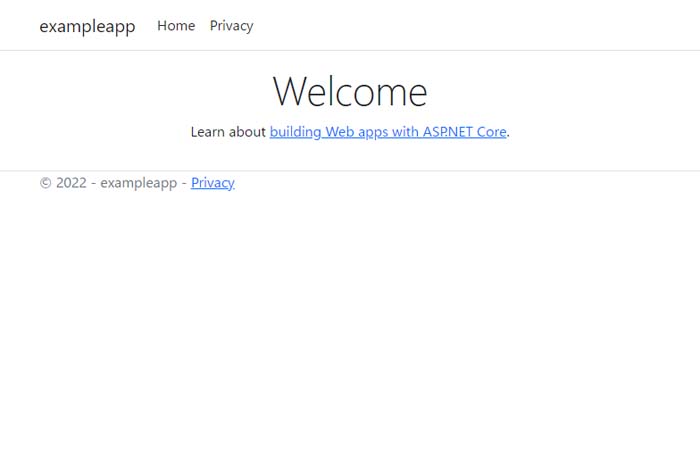Go to Home in navbar
The width and height of the screenshot is (700, 457).
click(176, 26)
